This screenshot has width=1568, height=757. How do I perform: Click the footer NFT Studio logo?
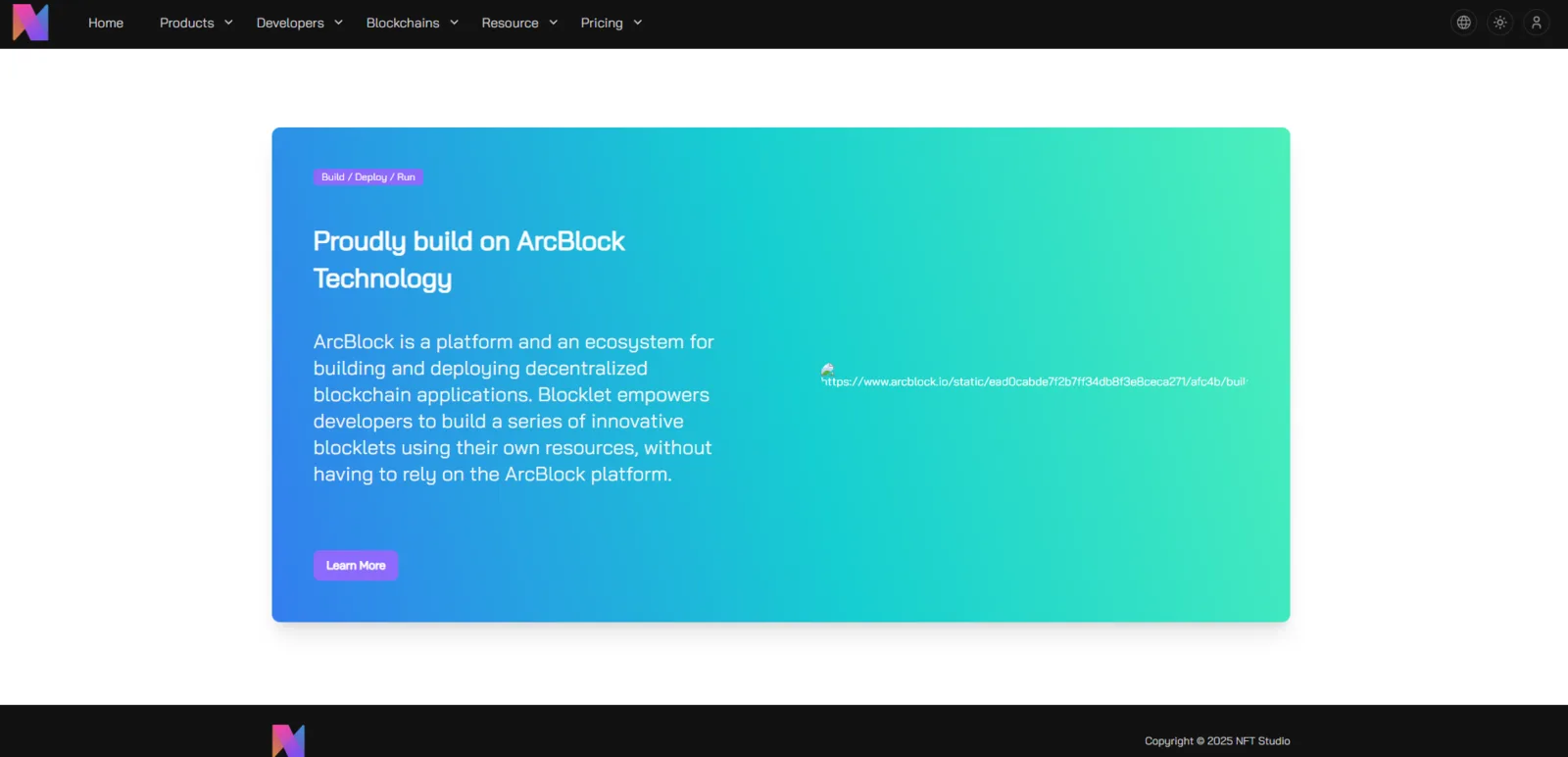click(x=288, y=740)
